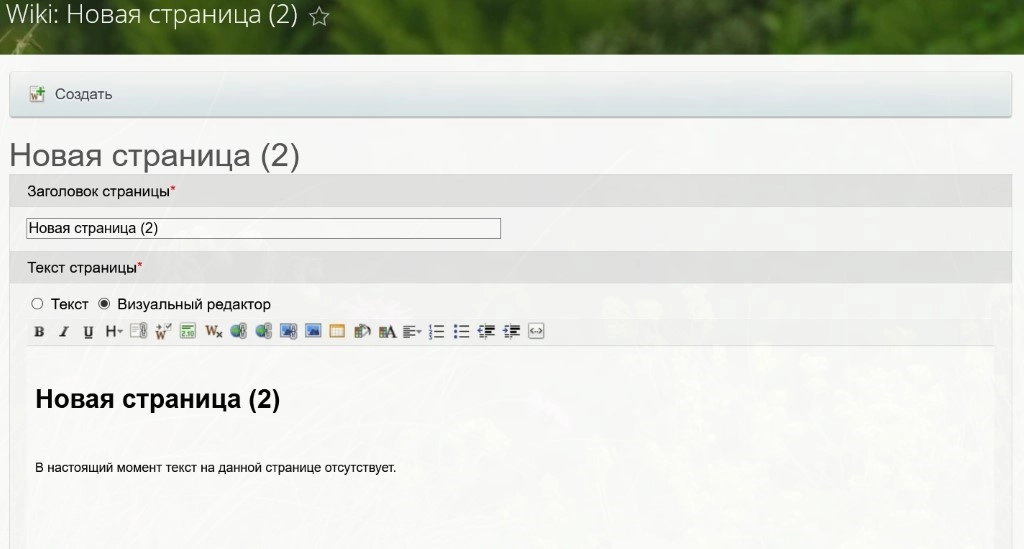Click the page title input field
Viewport: 1024px width, 549px height.
coord(263,228)
